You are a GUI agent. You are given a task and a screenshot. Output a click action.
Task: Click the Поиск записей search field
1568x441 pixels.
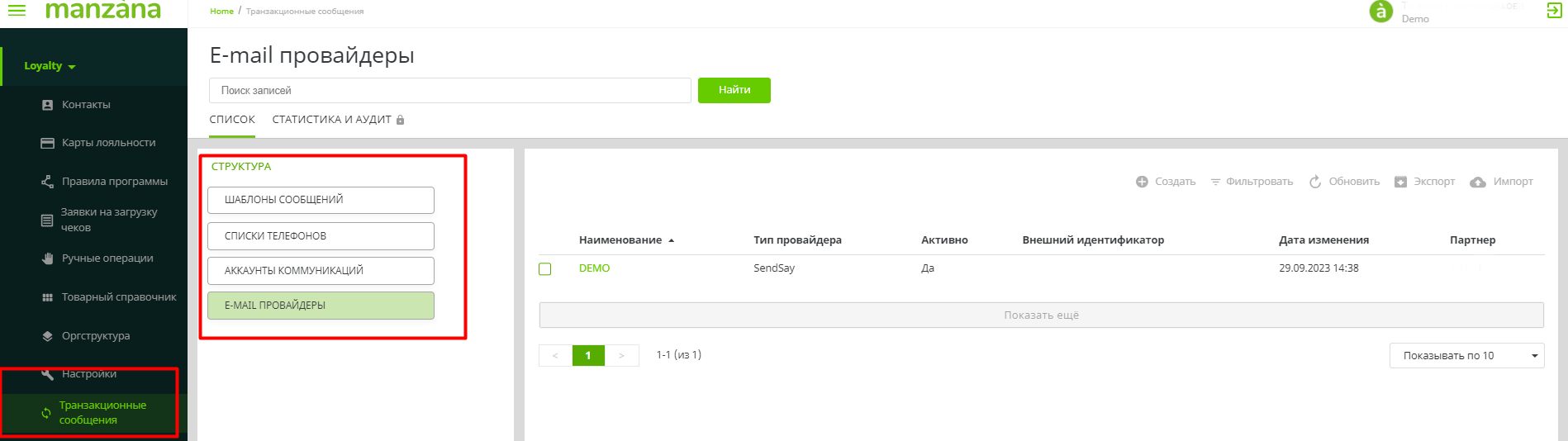click(449, 91)
